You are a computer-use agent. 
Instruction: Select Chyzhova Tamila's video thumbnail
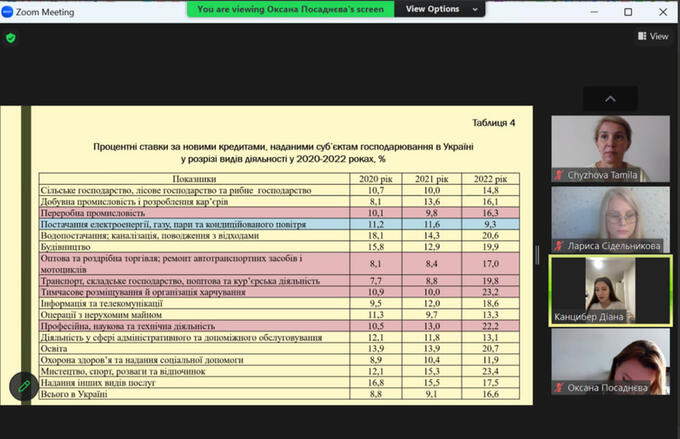pyautogui.click(x=610, y=148)
